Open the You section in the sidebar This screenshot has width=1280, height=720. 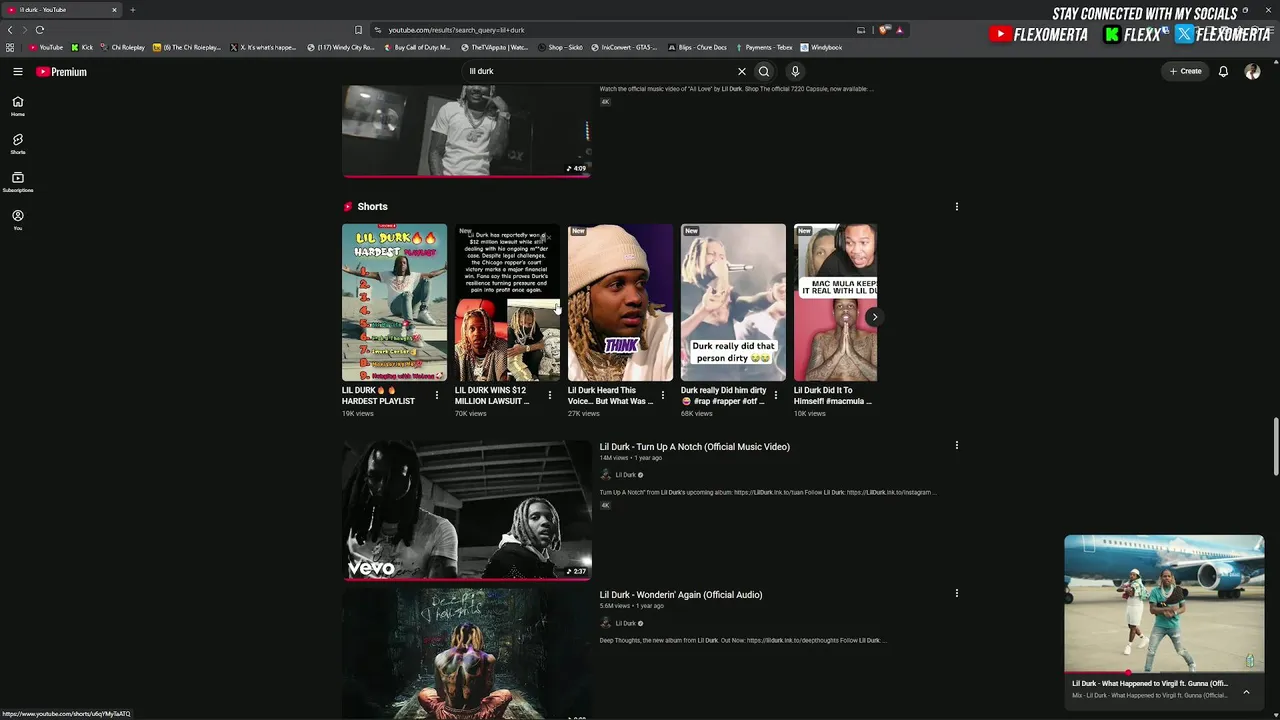(17, 219)
